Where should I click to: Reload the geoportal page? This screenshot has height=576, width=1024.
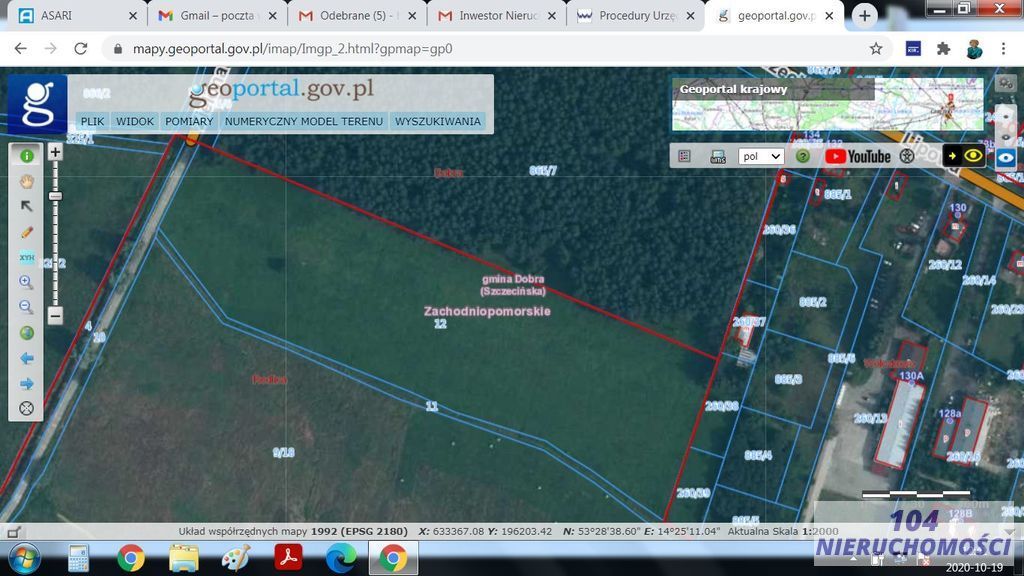[x=80, y=48]
